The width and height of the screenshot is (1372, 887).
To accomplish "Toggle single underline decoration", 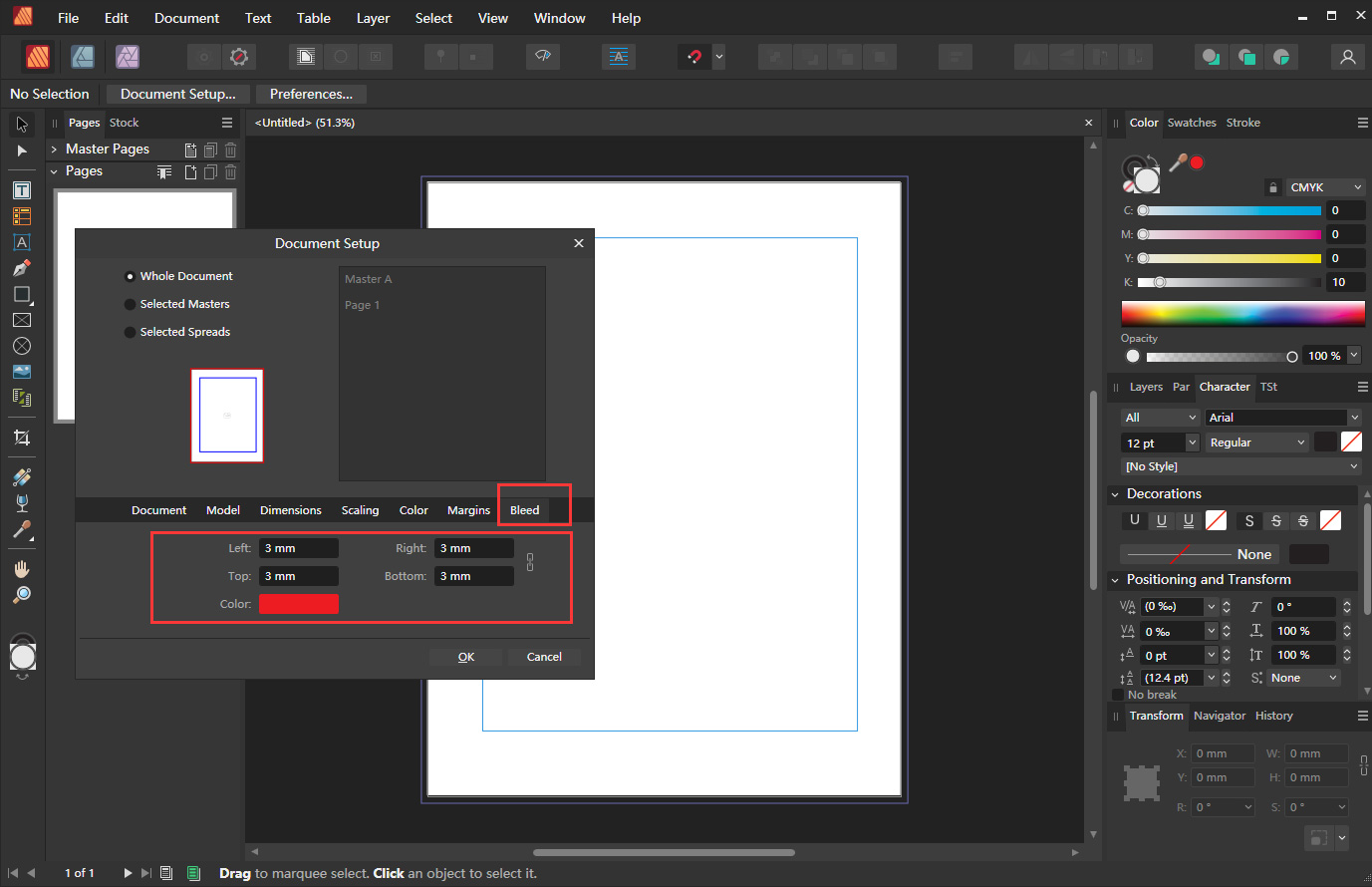I will click(1162, 520).
